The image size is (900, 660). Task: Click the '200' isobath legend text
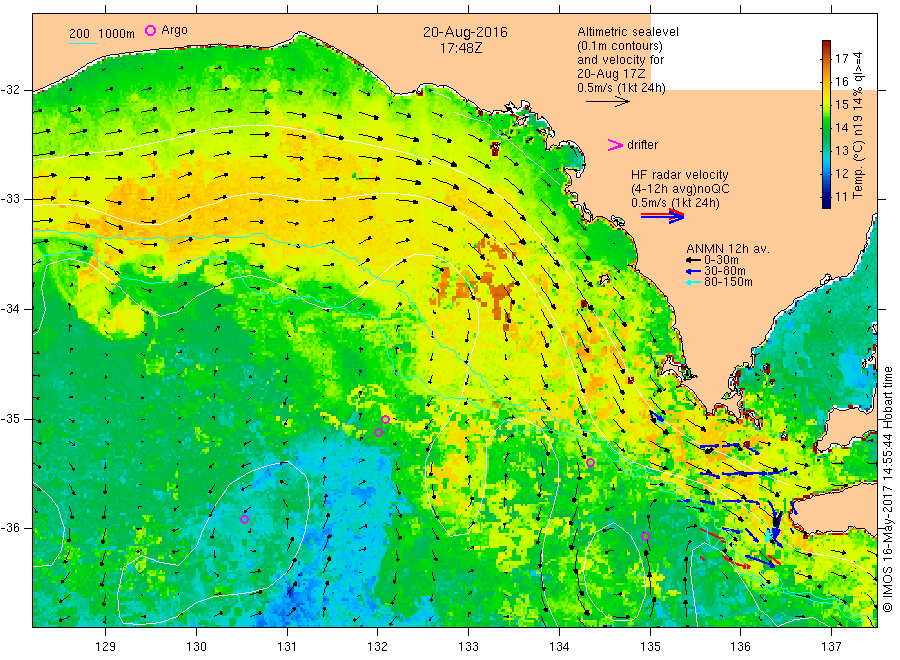(79, 34)
